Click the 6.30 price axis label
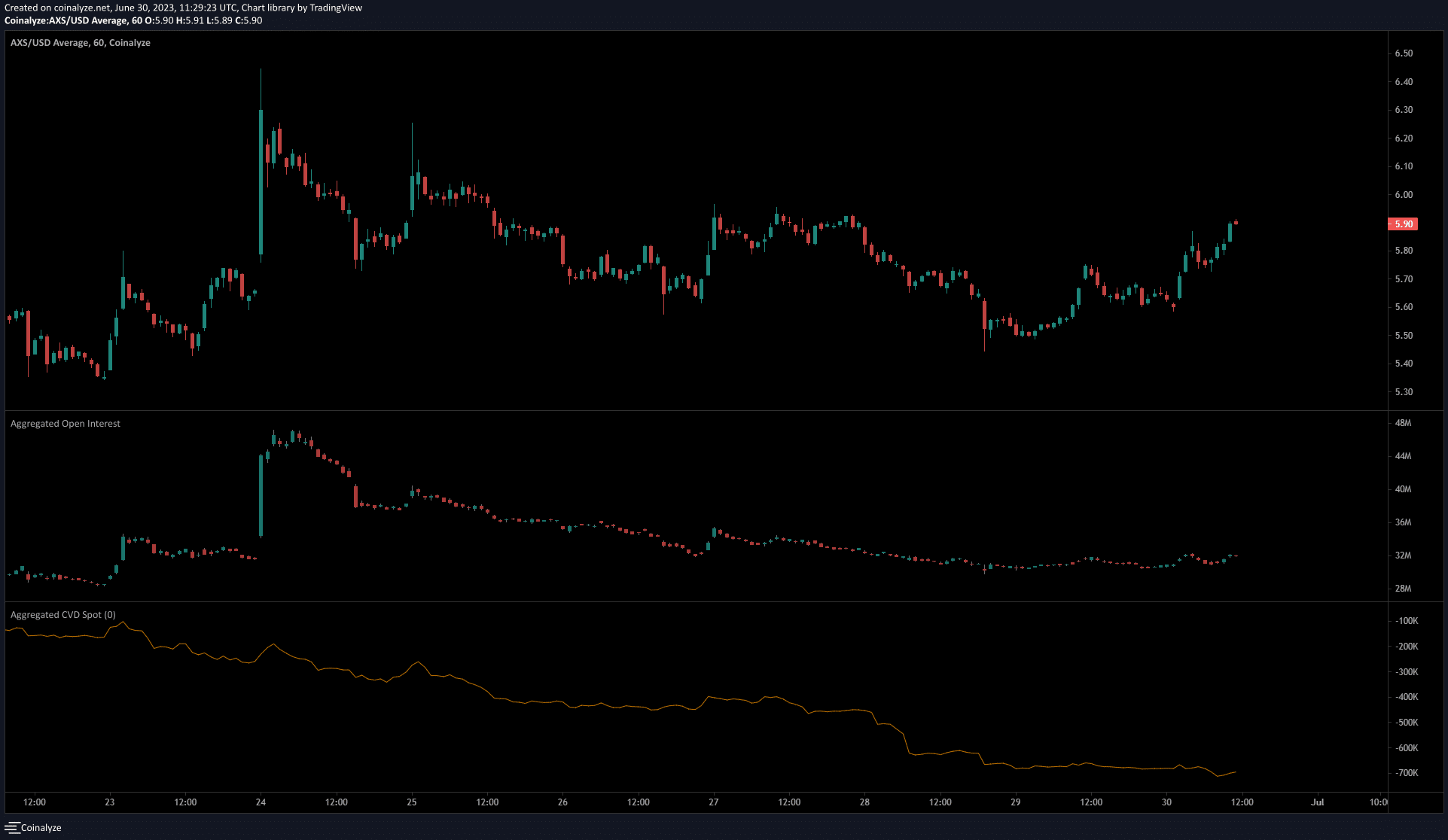The height and width of the screenshot is (840, 1448). [1404, 110]
